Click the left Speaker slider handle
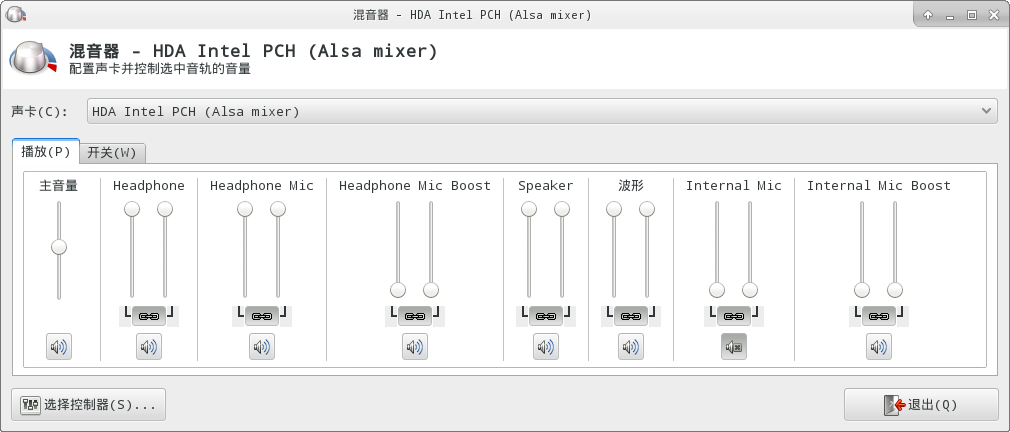 (x=529, y=209)
